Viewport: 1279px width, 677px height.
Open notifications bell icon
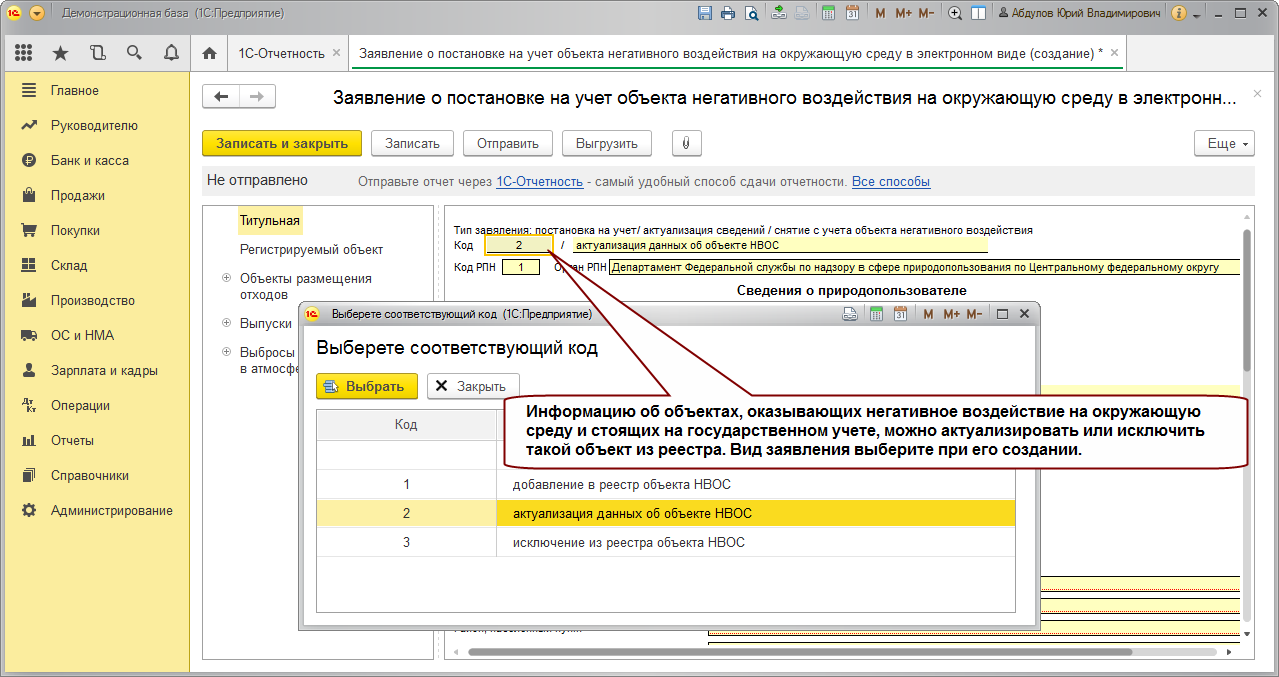click(171, 53)
